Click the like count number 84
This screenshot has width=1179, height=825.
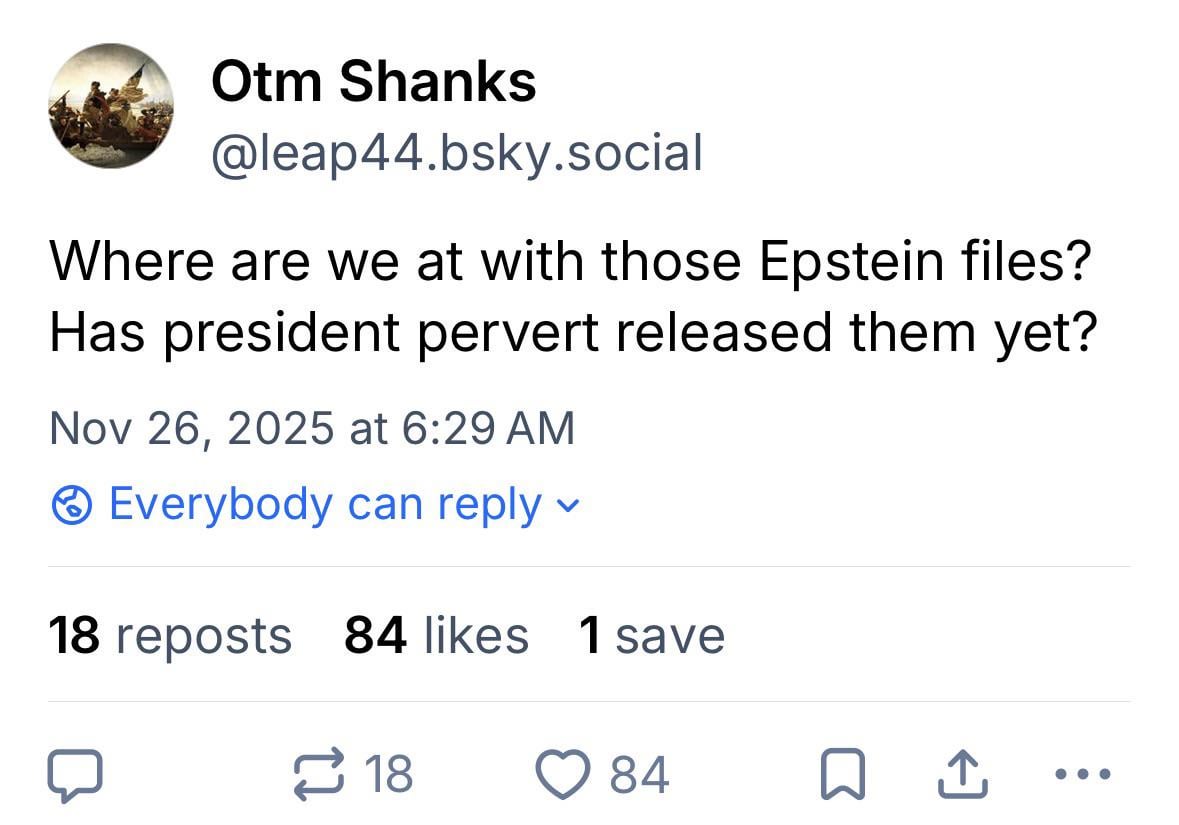[x=639, y=775]
